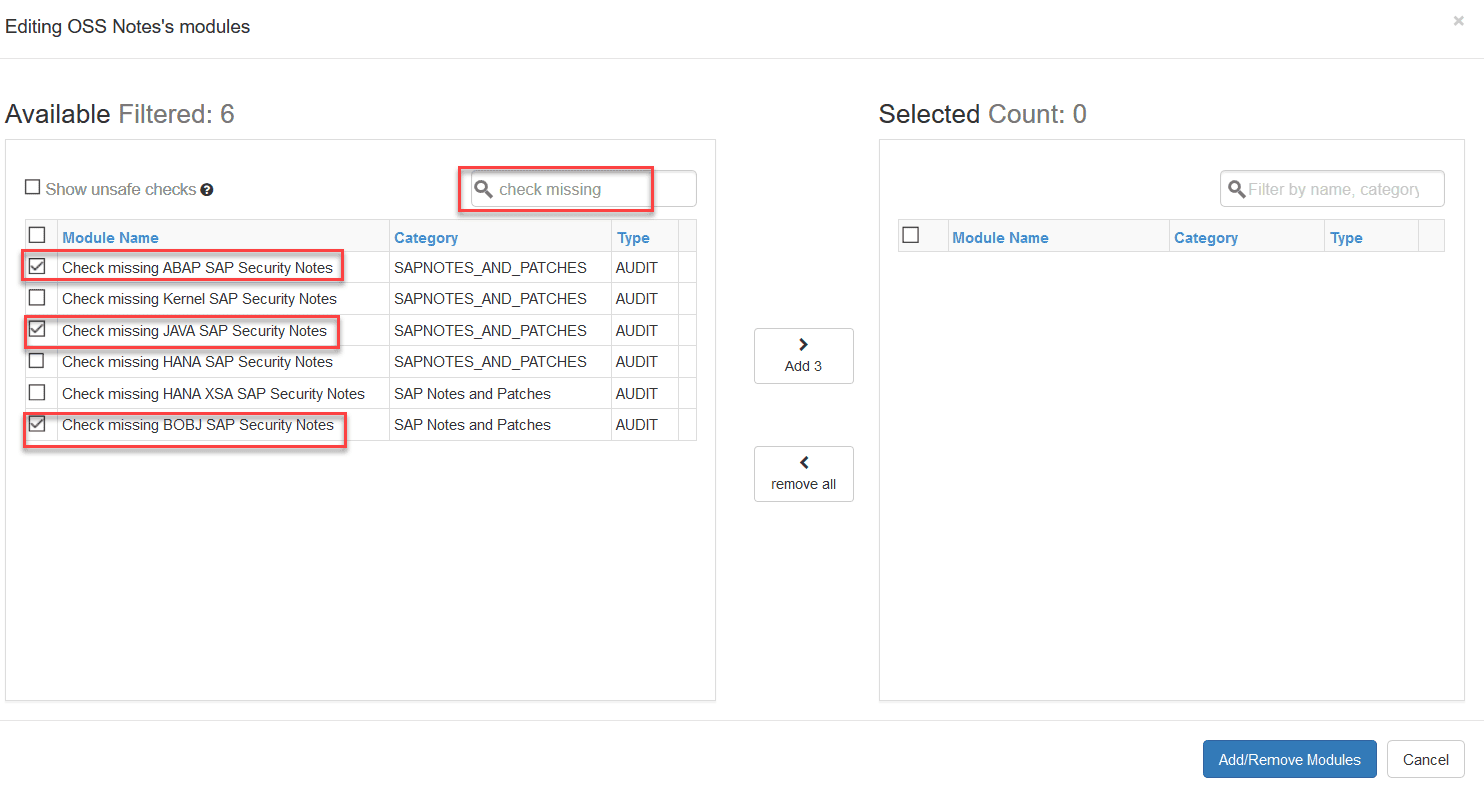
Task: Toggle select-all checkbox in Selected table header
Action: 911,236
